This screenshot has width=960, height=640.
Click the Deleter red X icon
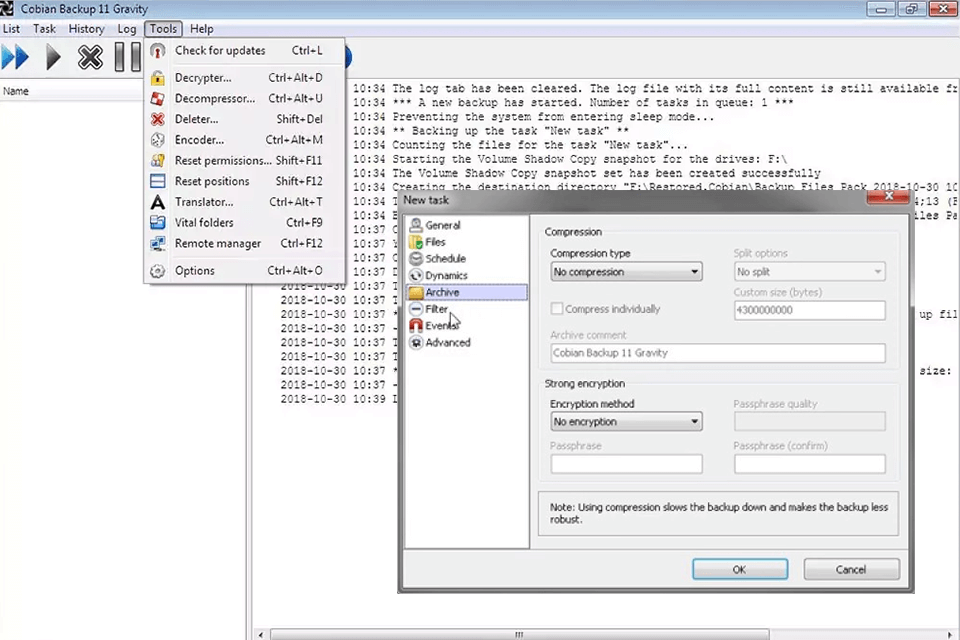point(157,119)
